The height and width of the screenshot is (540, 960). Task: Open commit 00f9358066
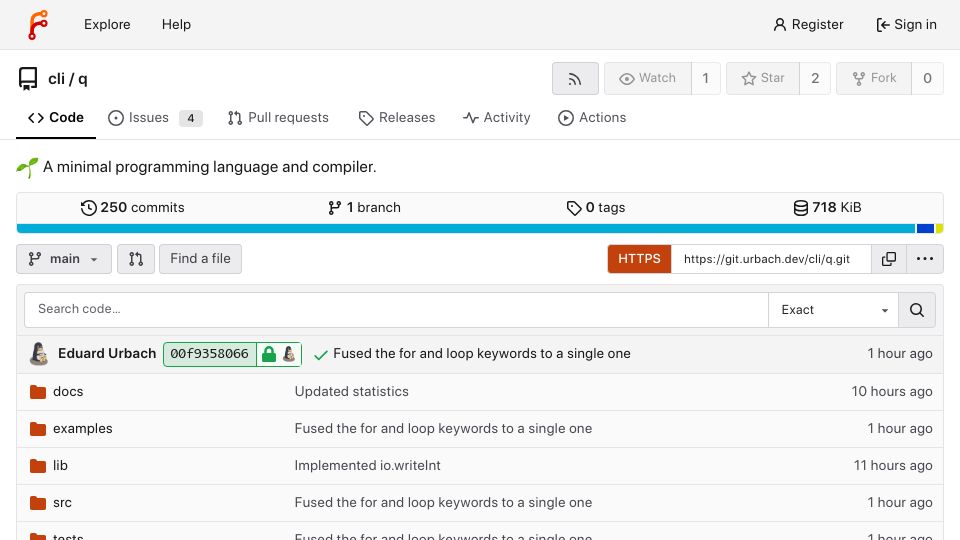pyautogui.click(x=209, y=354)
